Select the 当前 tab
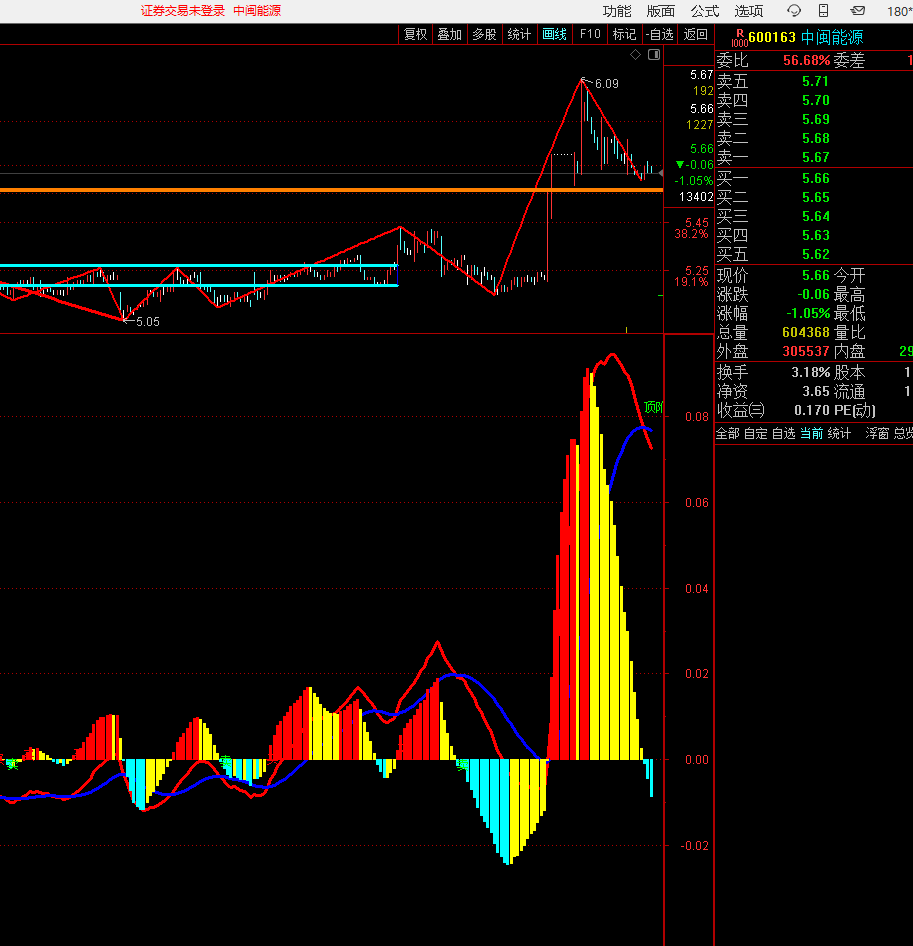 pos(812,433)
